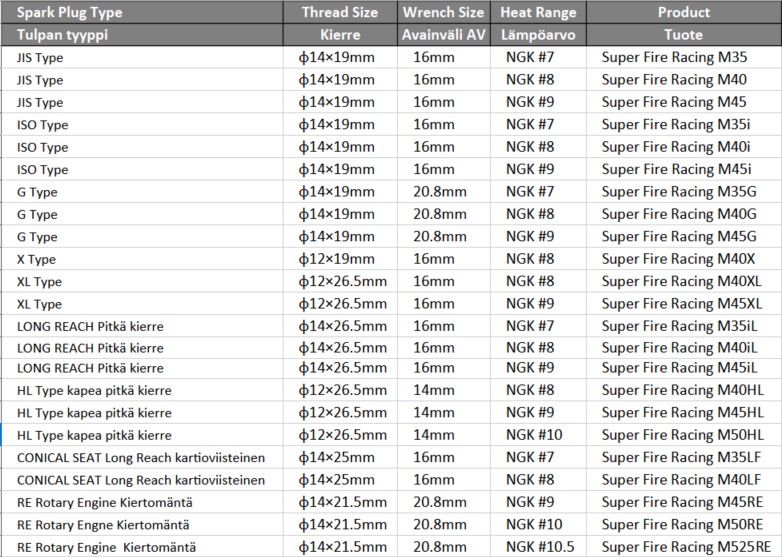Image resolution: width=782 pixels, height=557 pixels.
Task: Click the Tuote header cell
Action: point(684,34)
